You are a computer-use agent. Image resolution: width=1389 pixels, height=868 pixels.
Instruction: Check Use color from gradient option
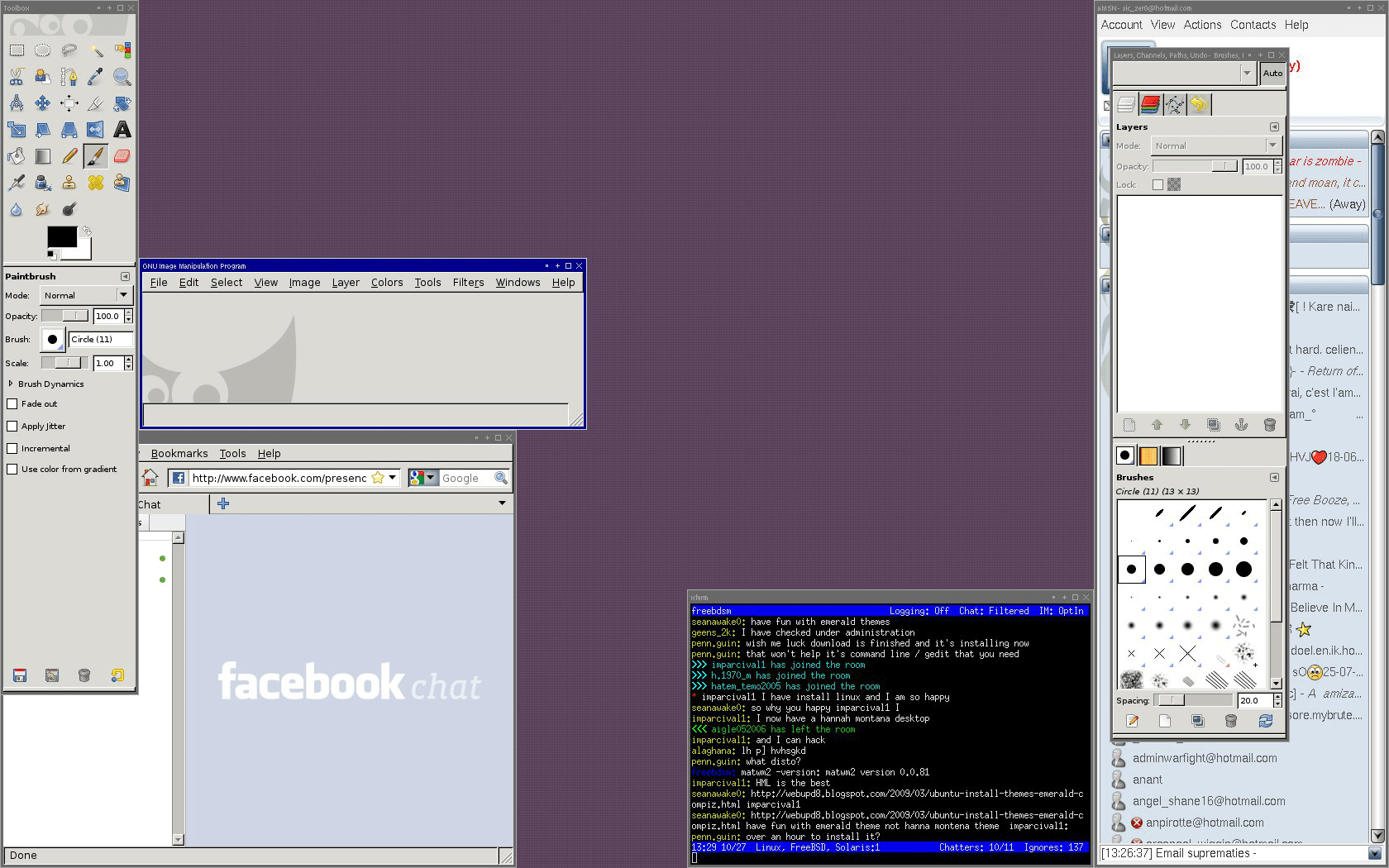[12, 470]
